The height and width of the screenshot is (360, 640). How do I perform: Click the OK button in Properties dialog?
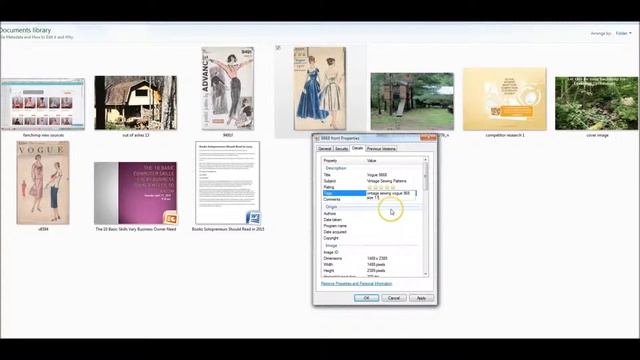click(x=367, y=298)
